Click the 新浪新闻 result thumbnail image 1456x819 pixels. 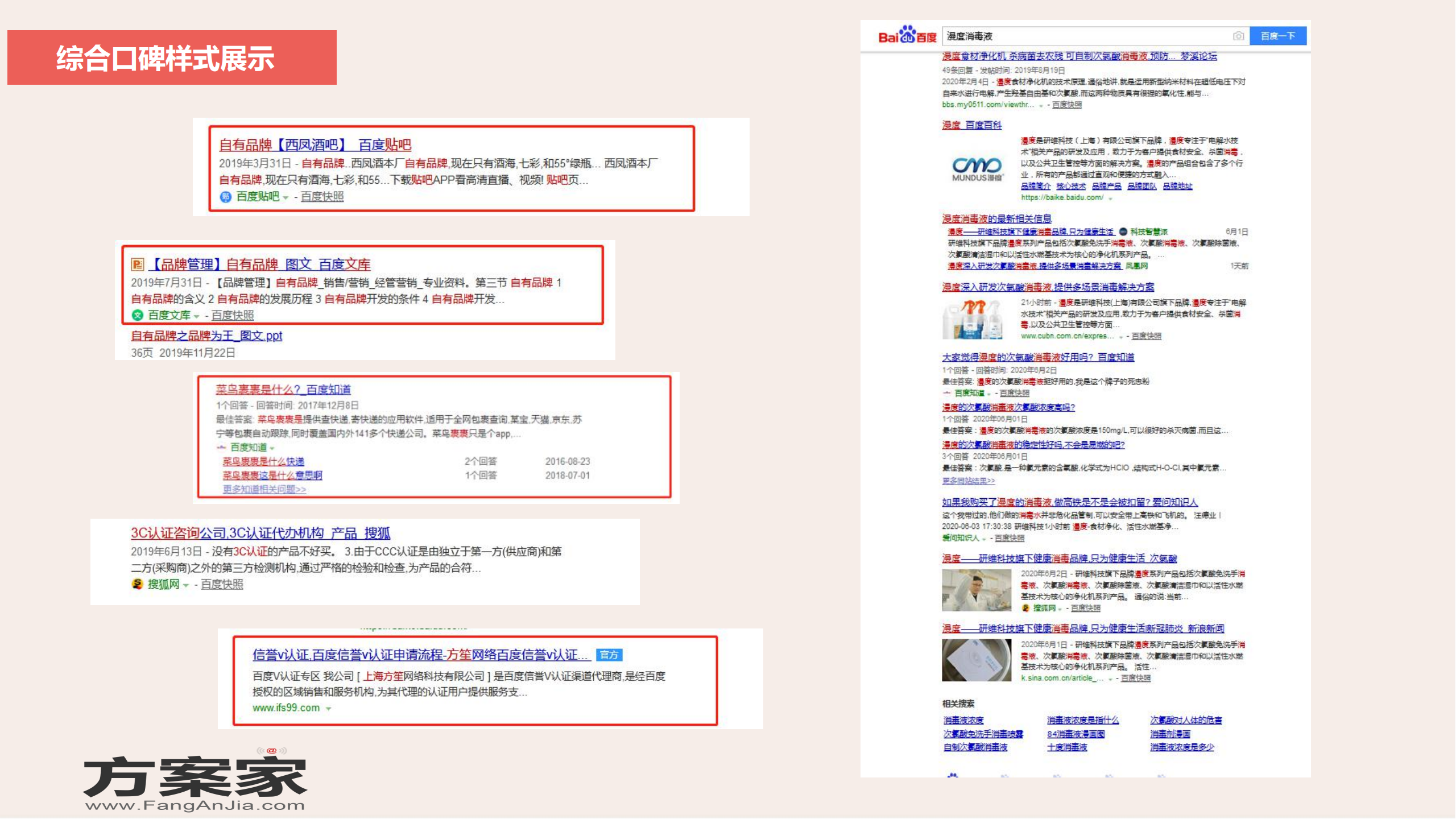(977, 660)
